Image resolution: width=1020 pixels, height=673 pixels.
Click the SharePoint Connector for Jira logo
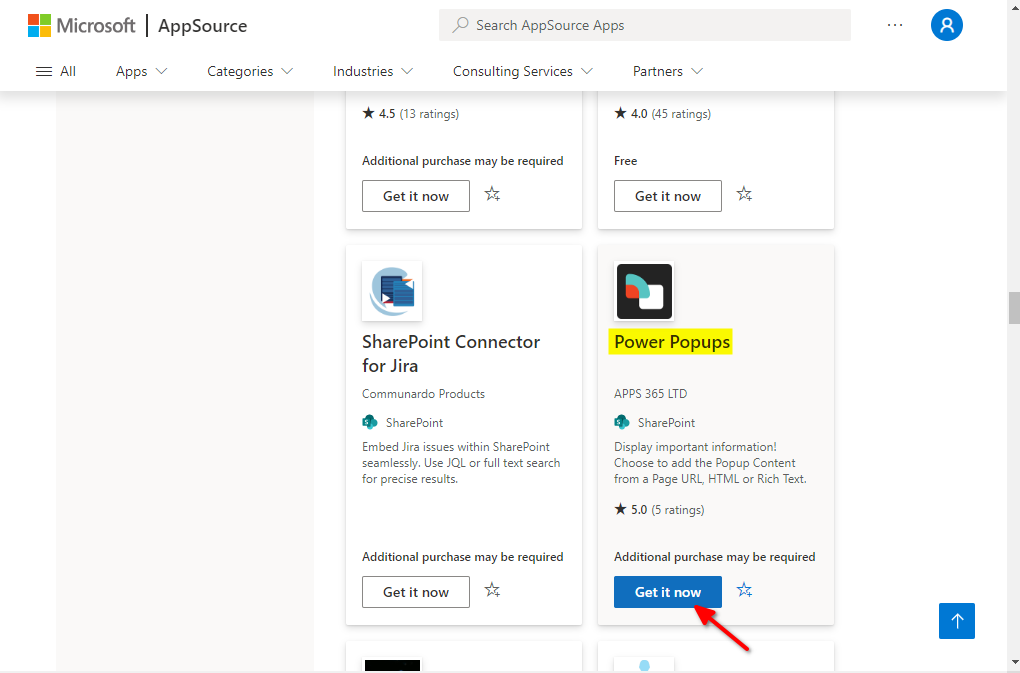(x=392, y=292)
